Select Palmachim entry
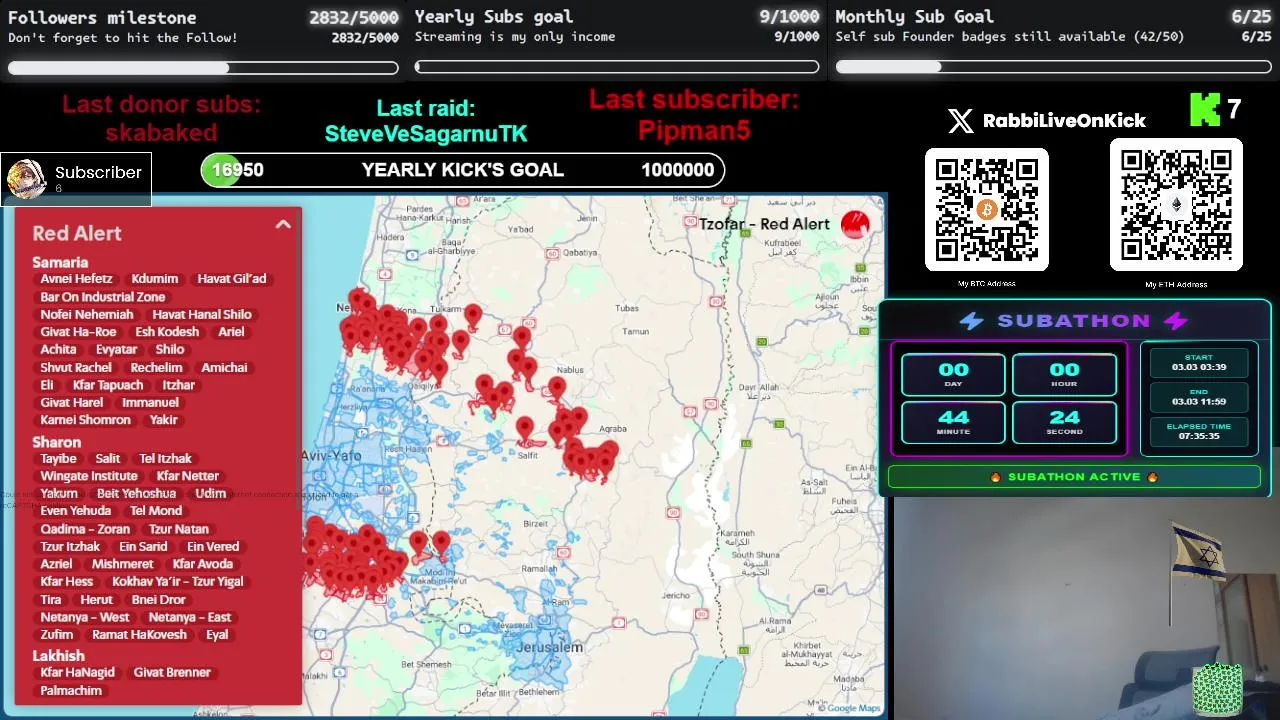 point(71,690)
